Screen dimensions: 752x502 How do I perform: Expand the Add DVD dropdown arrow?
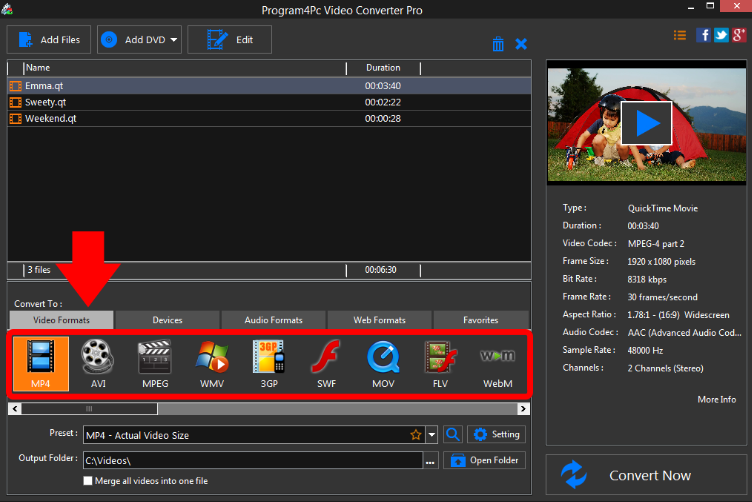[x=175, y=40]
